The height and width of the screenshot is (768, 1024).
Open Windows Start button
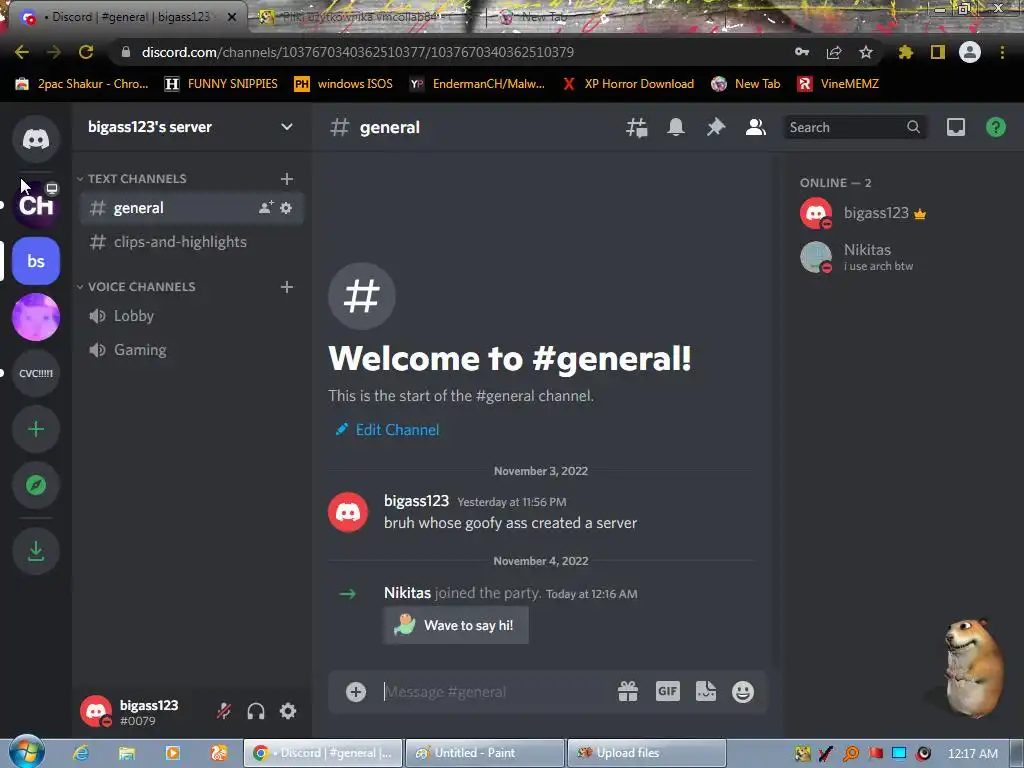[x=27, y=752]
